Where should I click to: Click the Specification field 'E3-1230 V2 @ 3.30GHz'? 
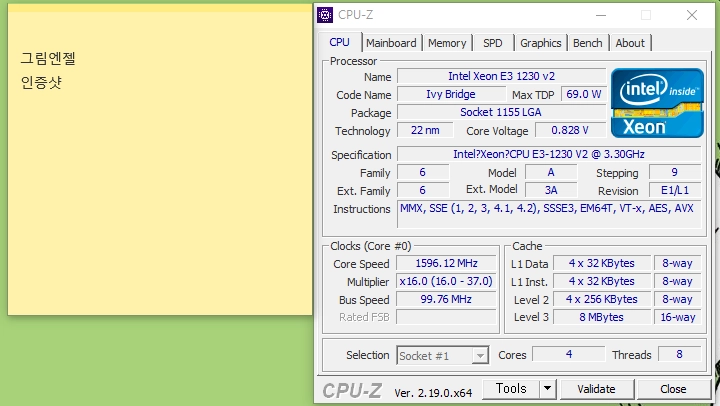(549, 154)
